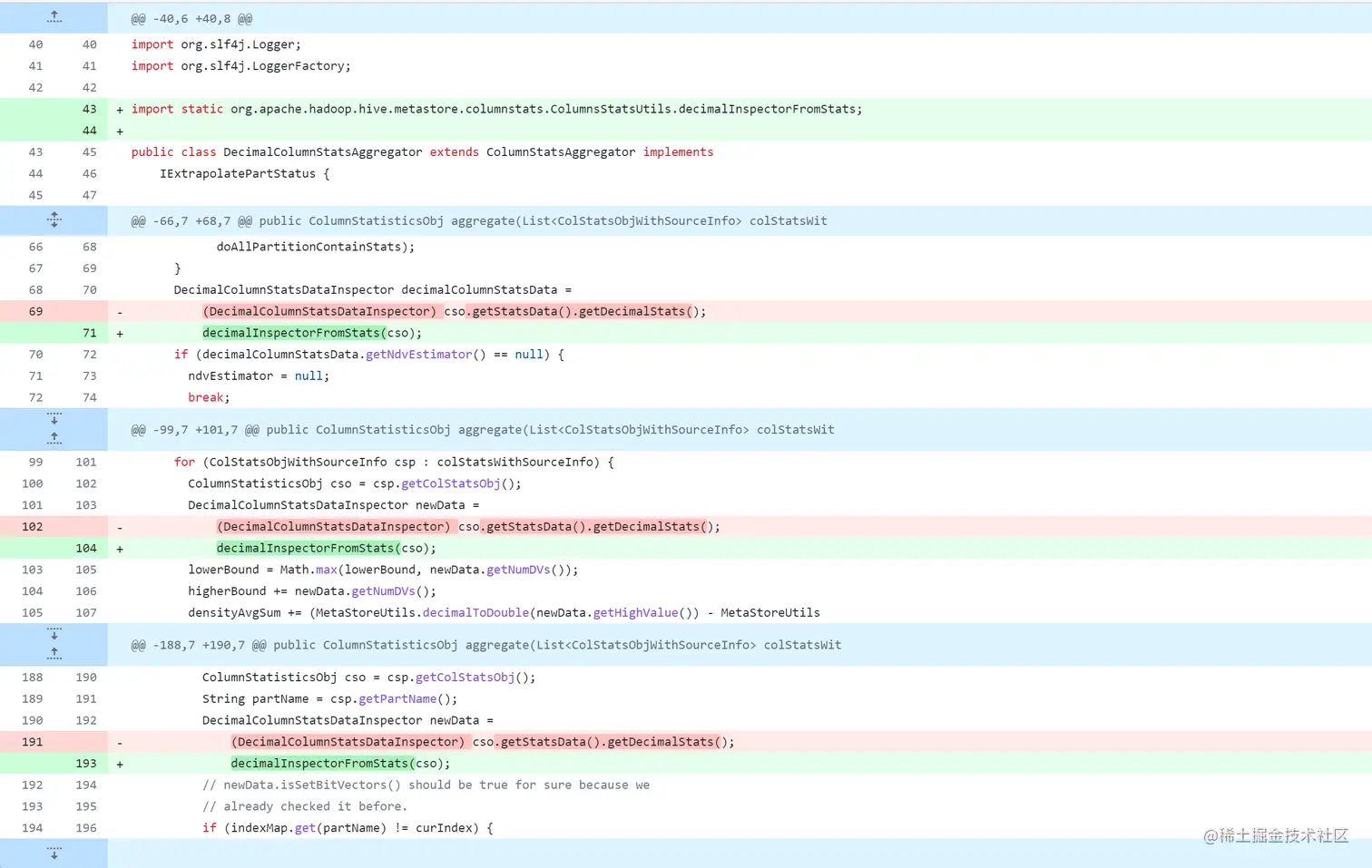Click the "break;" statement

click(209, 398)
